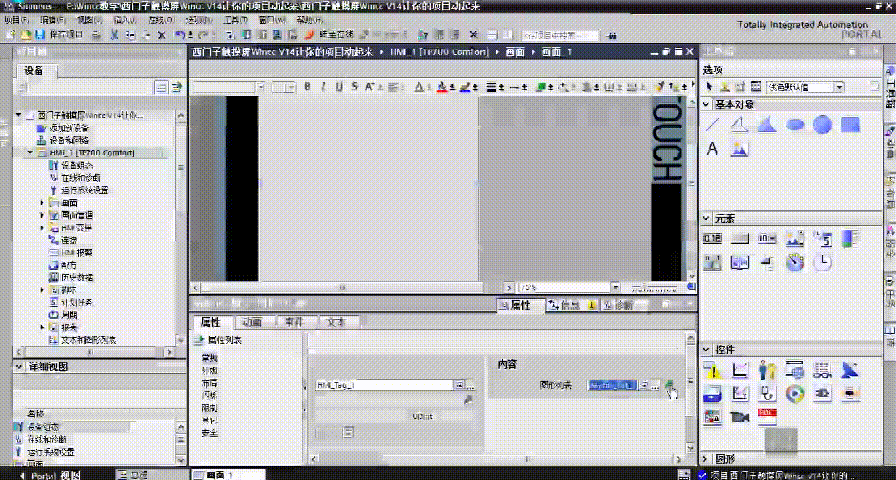Pick the Symbolic I/O field element icon

click(x=767, y=238)
